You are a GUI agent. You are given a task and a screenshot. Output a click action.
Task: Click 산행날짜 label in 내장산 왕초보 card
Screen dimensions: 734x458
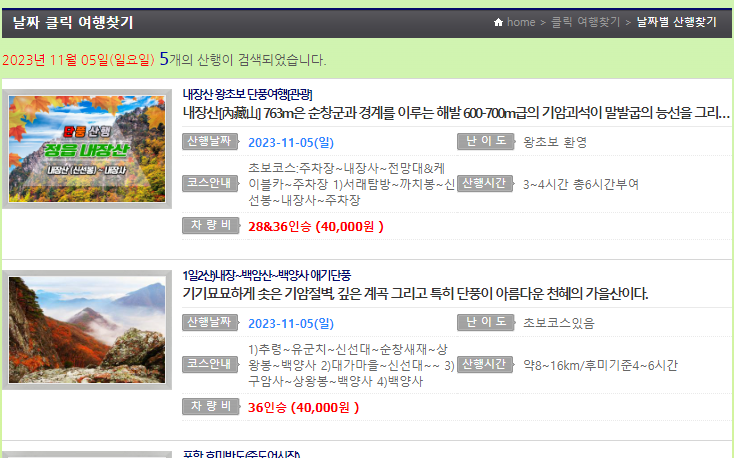(210, 141)
